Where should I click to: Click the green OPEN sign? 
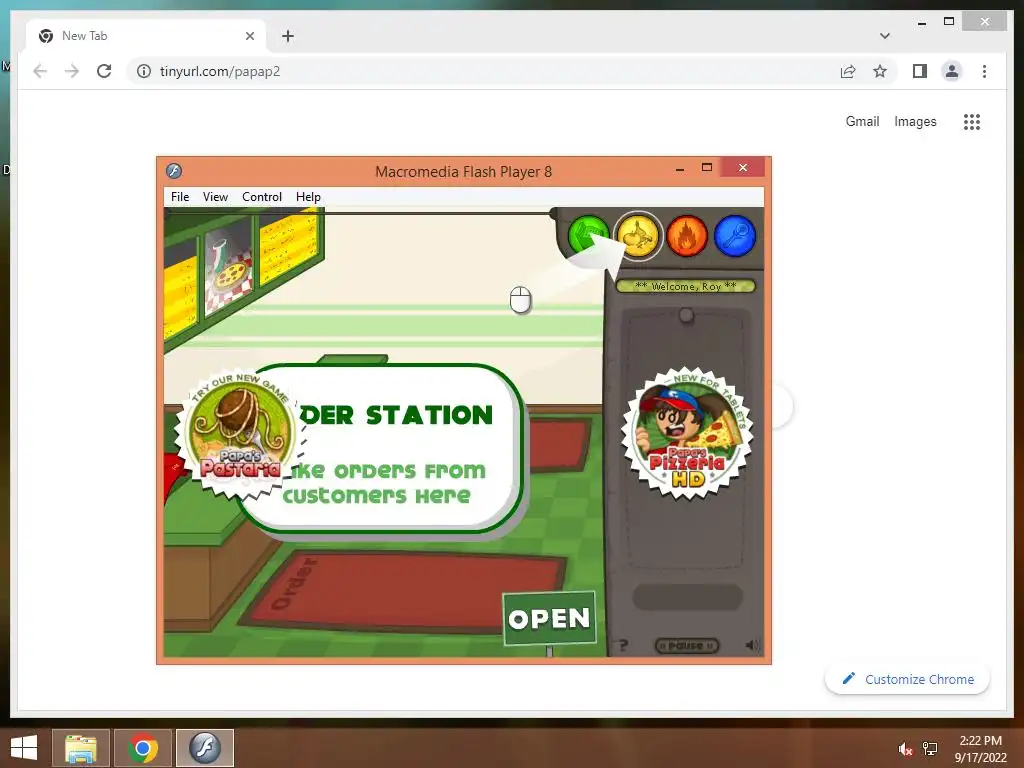tap(549, 618)
